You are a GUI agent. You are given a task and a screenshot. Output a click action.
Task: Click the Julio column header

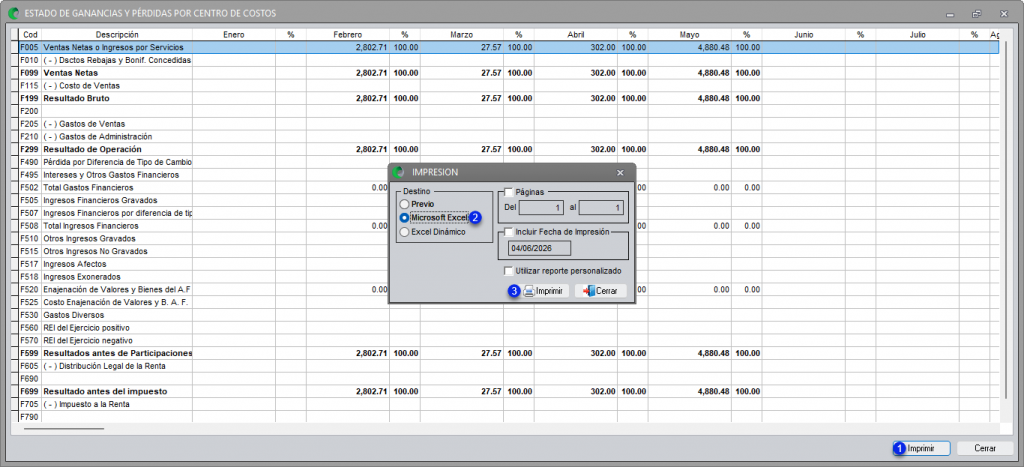[918, 35]
